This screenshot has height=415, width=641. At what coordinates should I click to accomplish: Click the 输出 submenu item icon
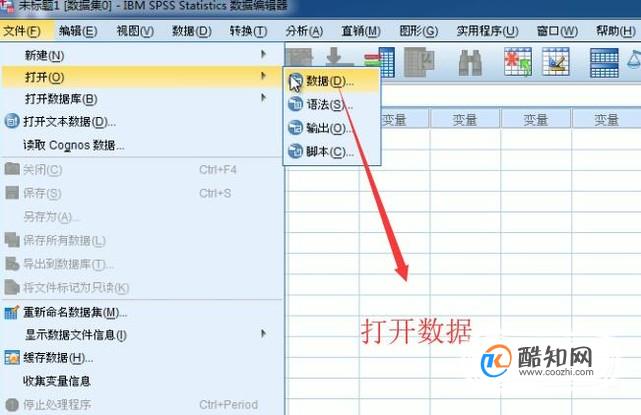coord(296,128)
